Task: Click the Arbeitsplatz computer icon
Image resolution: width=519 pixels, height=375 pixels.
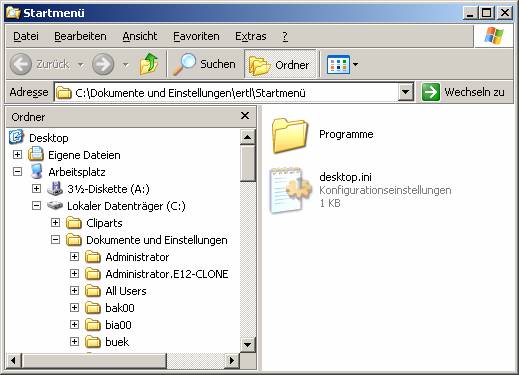Action: point(37,171)
